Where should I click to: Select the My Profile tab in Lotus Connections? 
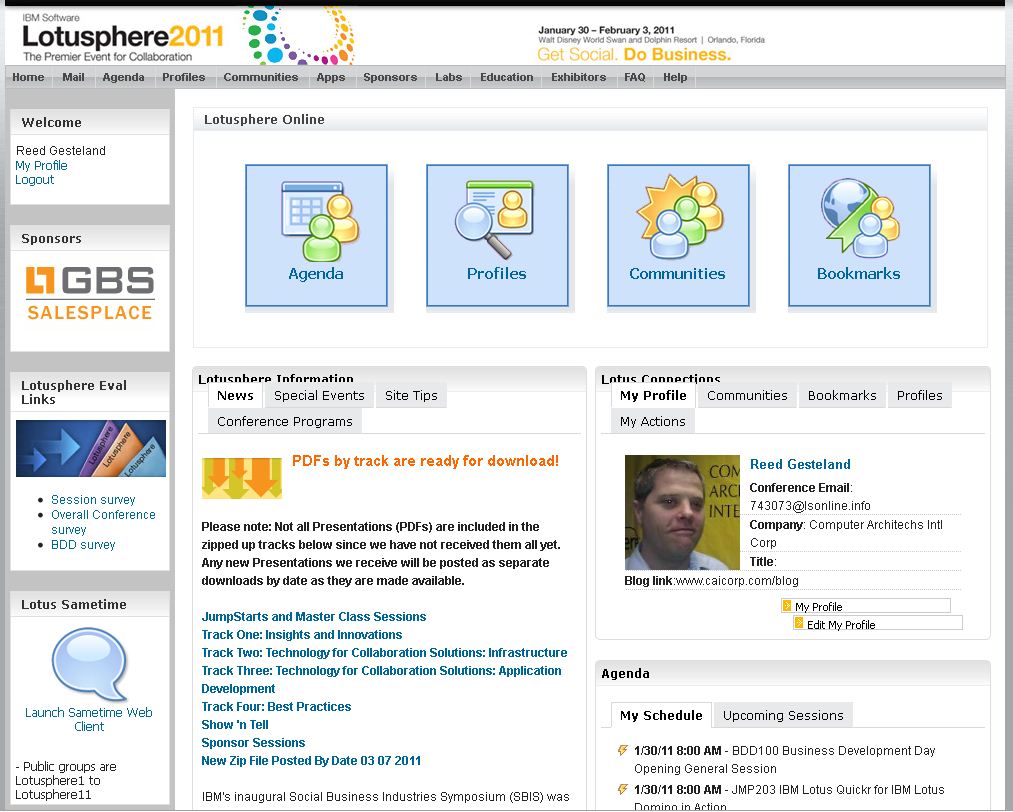[x=653, y=395]
